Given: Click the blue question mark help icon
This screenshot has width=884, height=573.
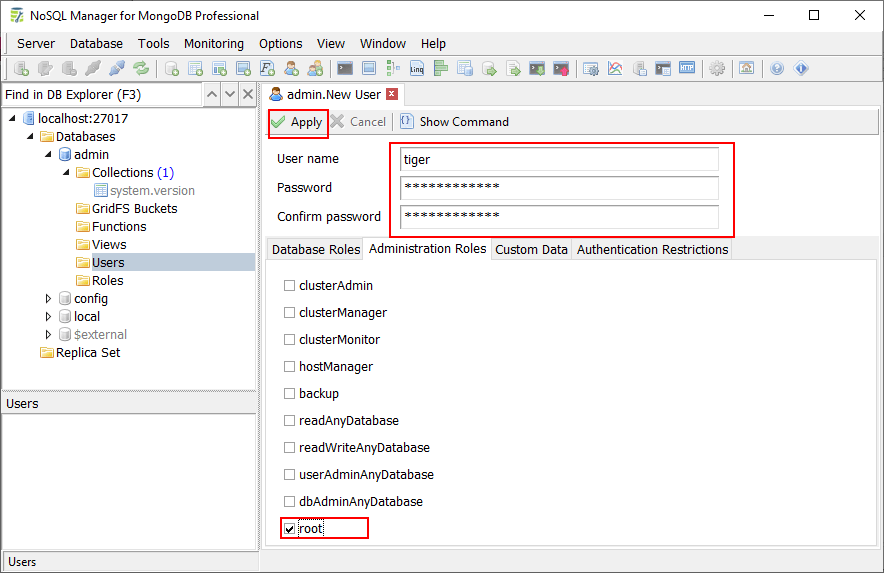Looking at the screenshot, I should [777, 69].
